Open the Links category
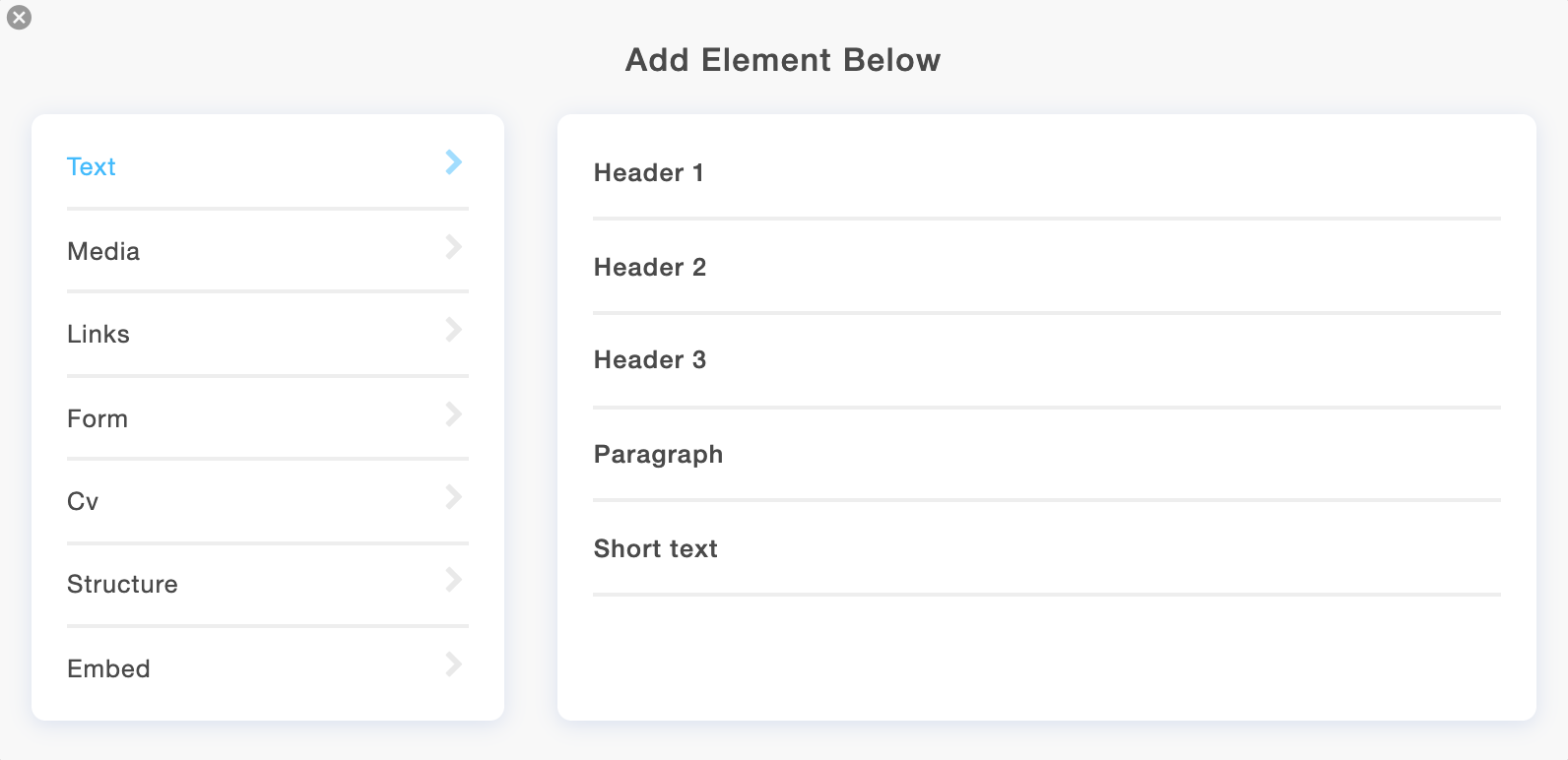The width and height of the screenshot is (1568, 760). pos(268,334)
